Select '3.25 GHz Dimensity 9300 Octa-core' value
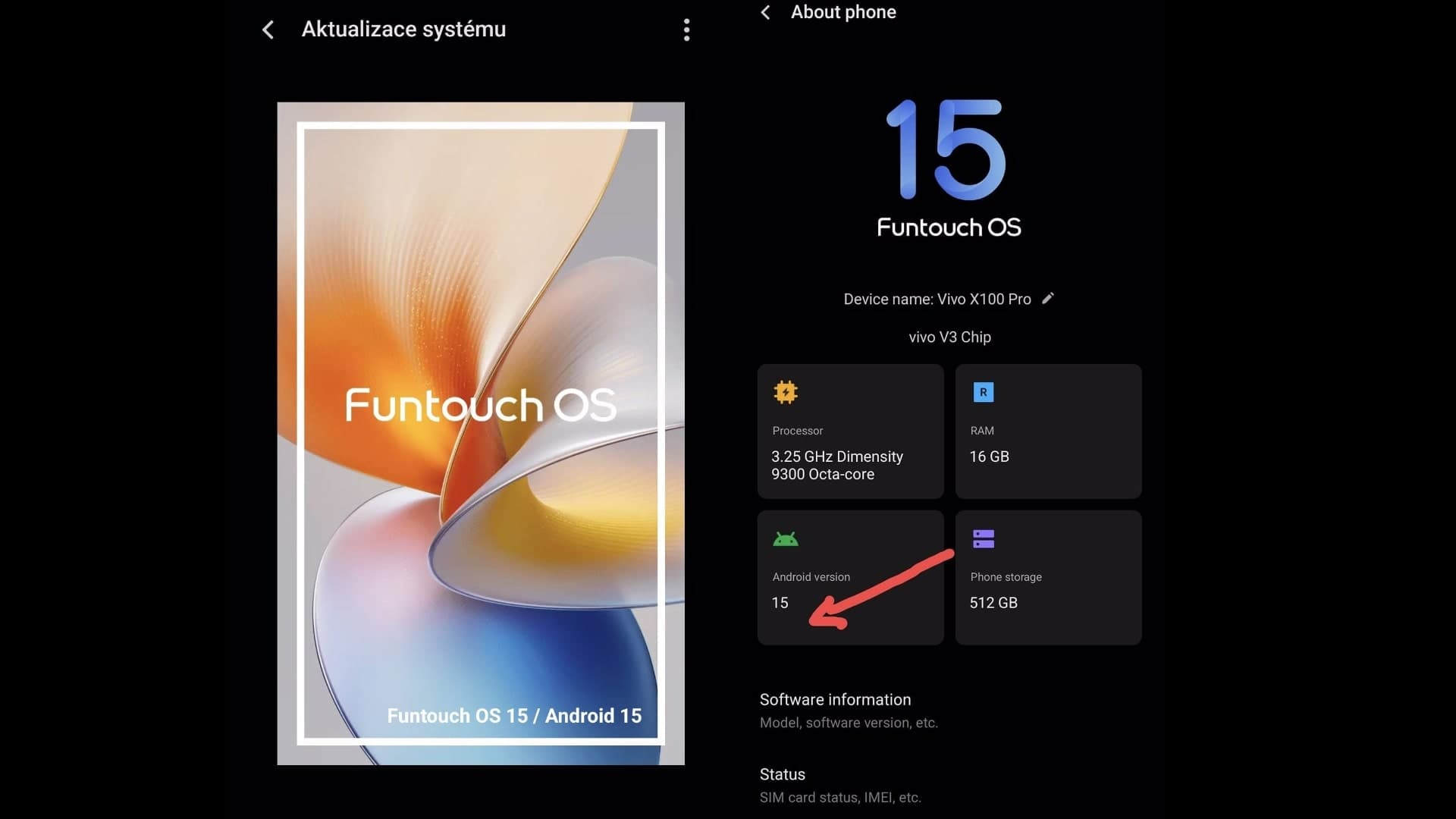1456x819 pixels. click(837, 465)
